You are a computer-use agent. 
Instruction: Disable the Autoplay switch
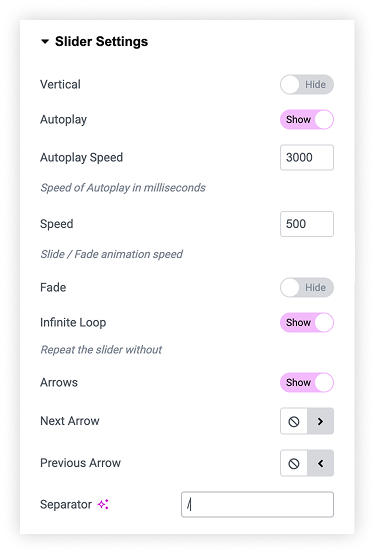pyautogui.click(x=307, y=119)
